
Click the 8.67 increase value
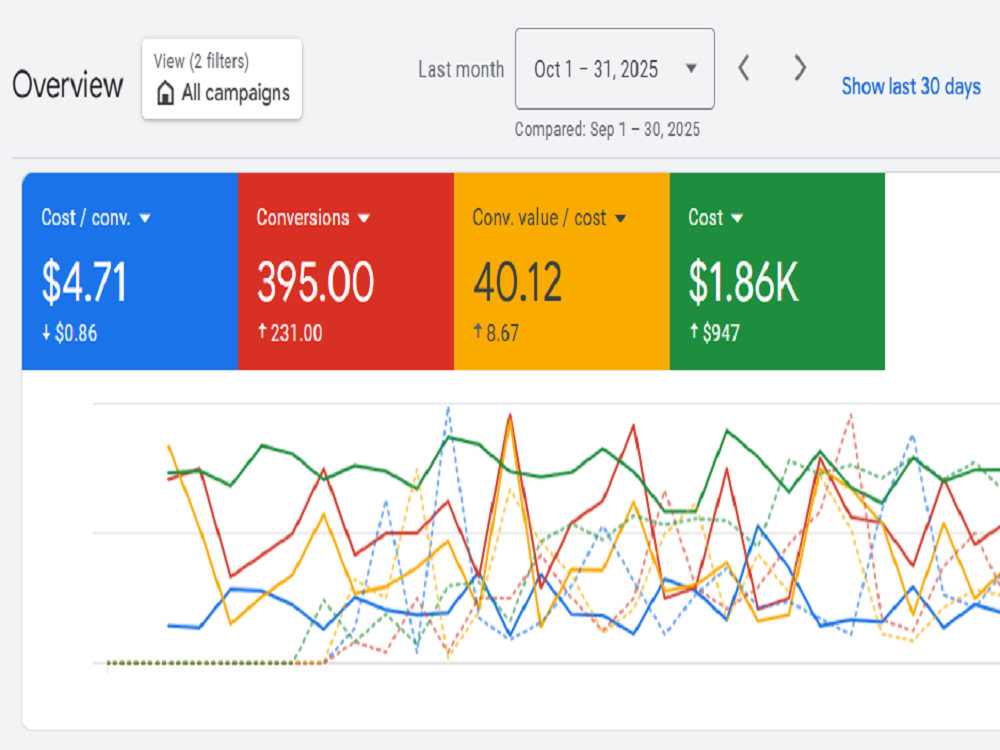[x=502, y=333]
